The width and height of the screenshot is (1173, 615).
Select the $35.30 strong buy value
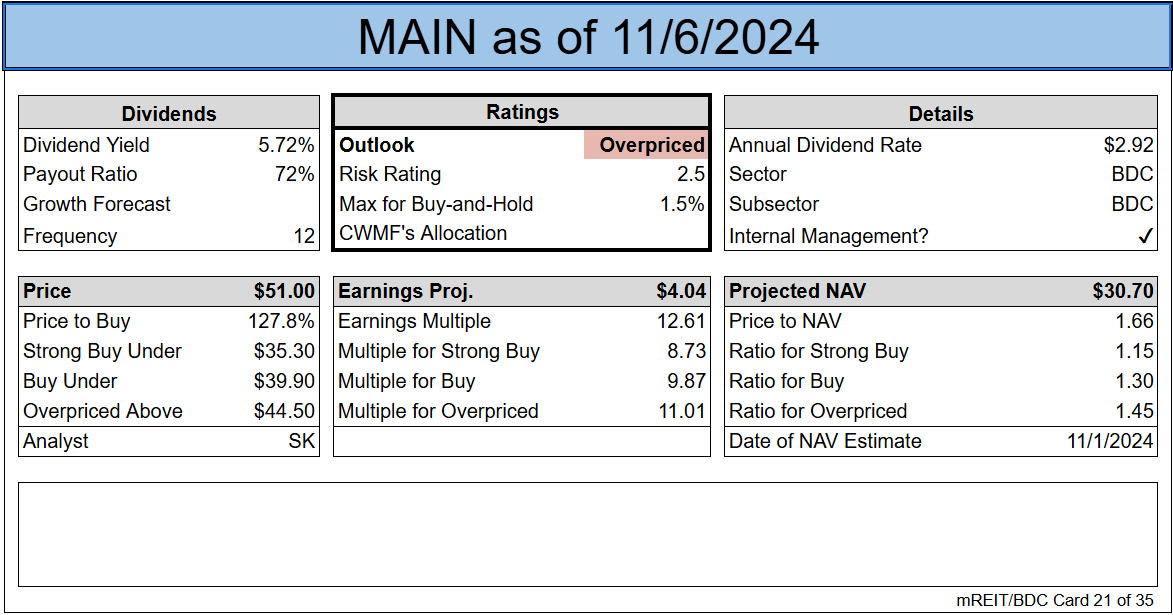284,352
